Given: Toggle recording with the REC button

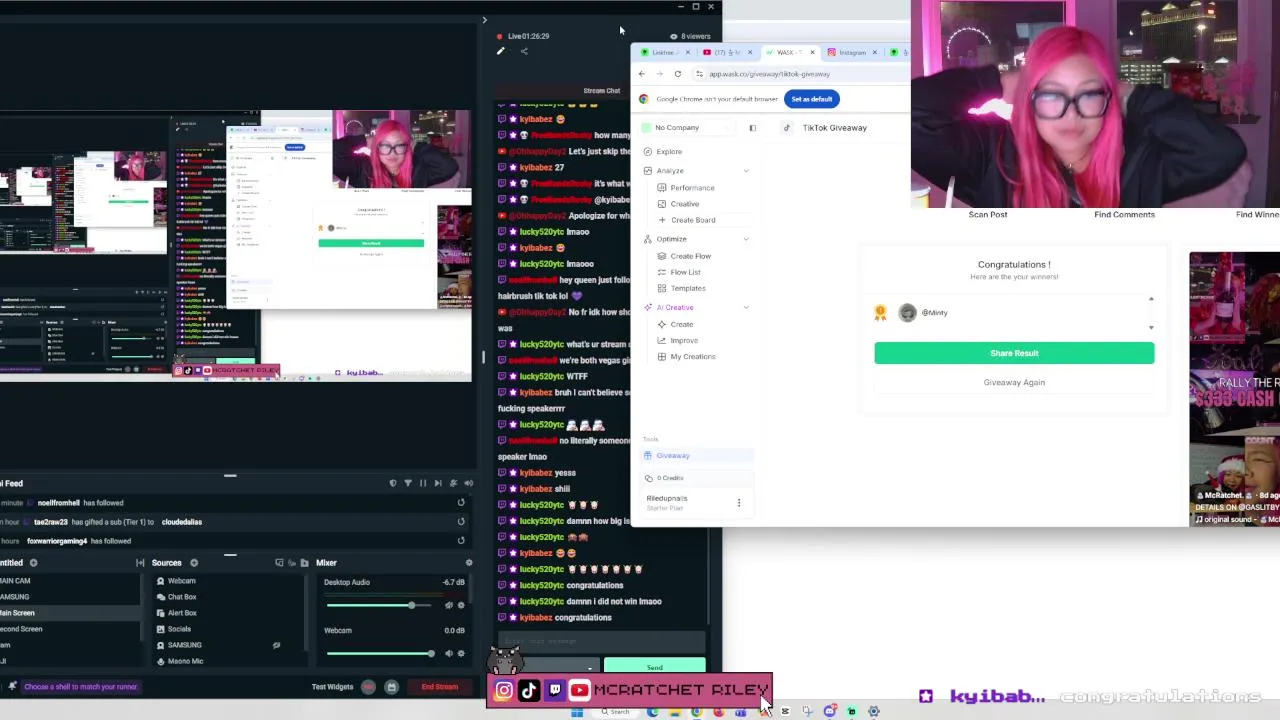Looking at the screenshot, I should pyautogui.click(x=369, y=687).
